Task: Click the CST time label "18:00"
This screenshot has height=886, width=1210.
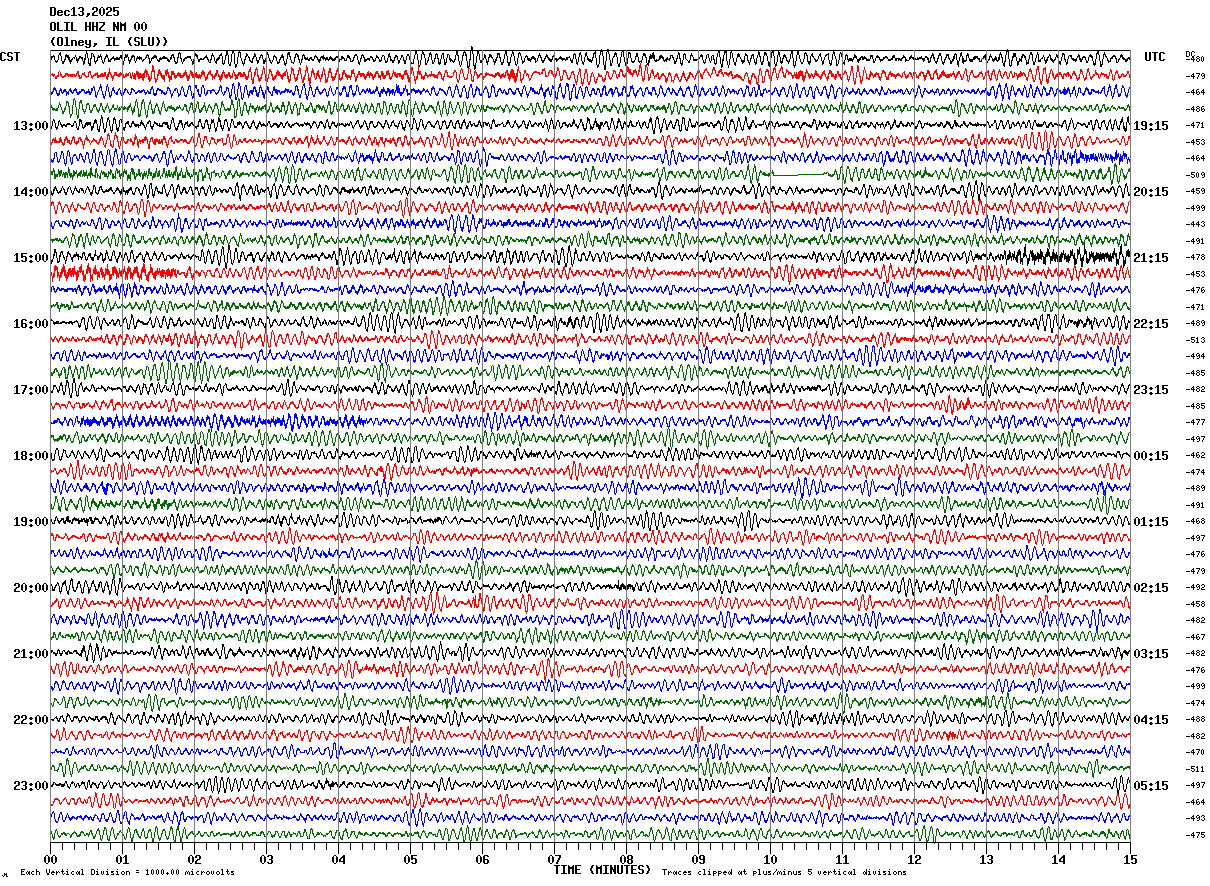Action: click(30, 456)
